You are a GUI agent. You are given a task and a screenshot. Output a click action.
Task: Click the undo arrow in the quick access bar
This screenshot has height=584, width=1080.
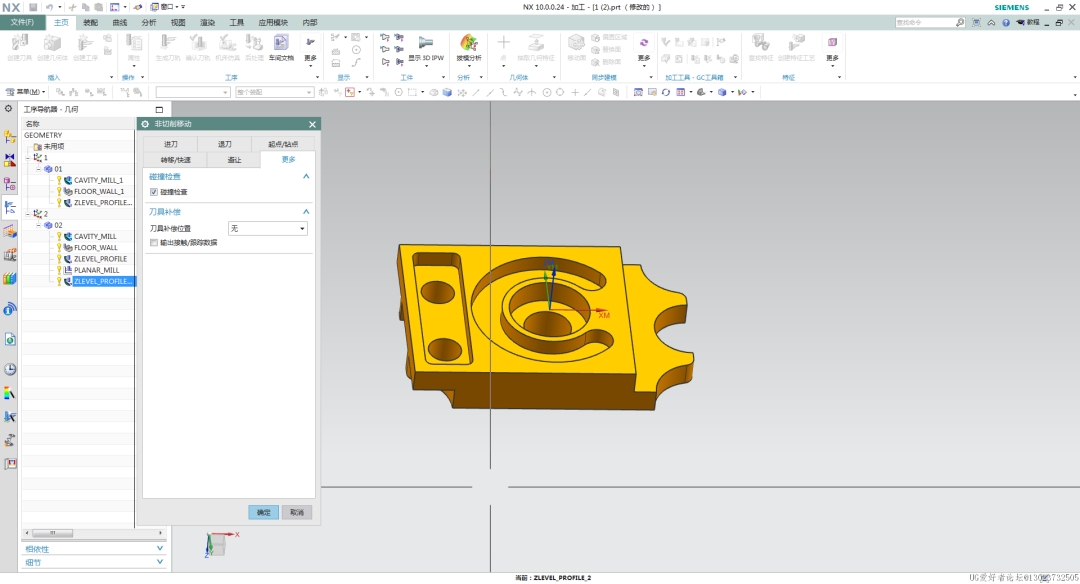pyautogui.click(x=48, y=7)
